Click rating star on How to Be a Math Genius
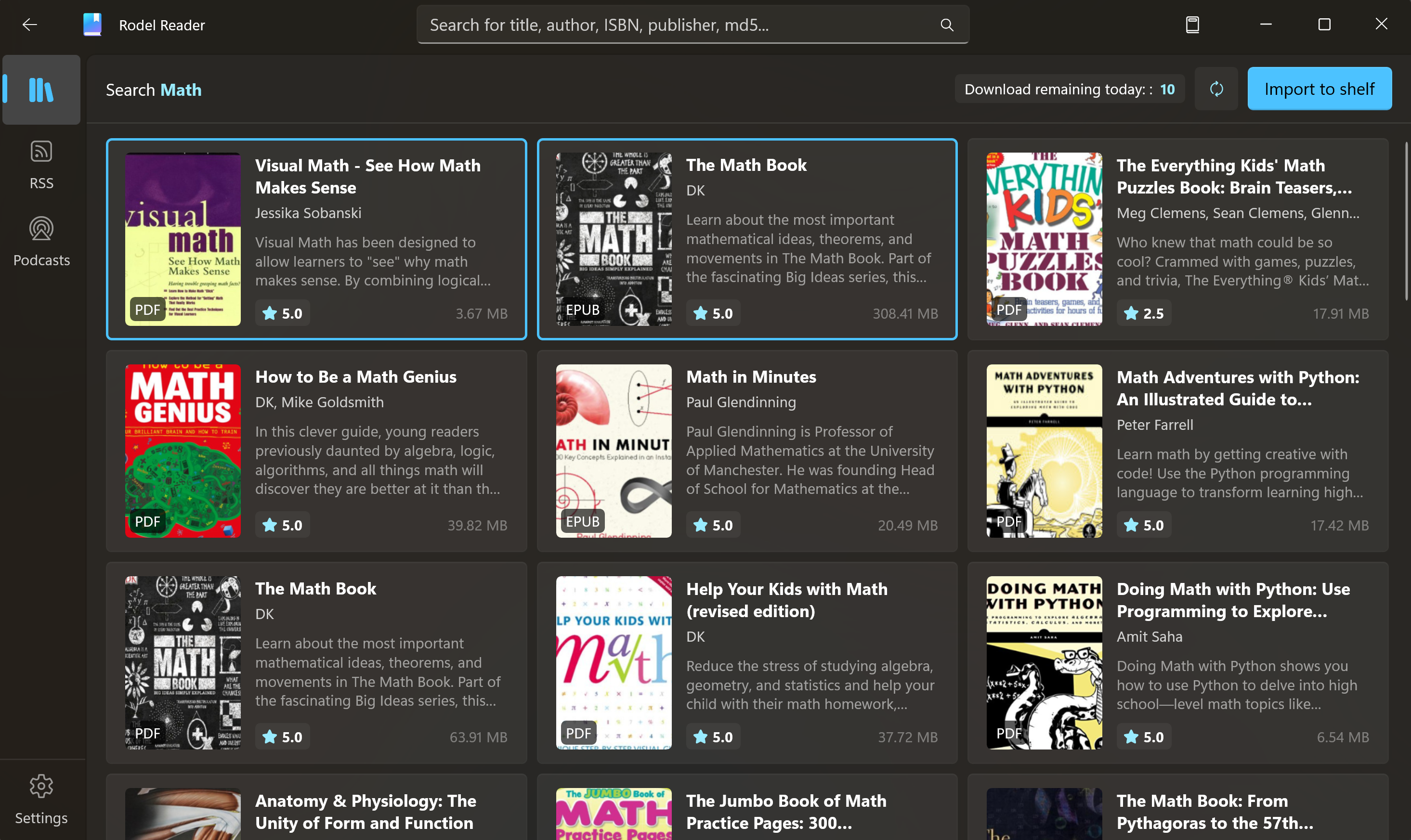This screenshot has height=840, width=1411. pos(270,525)
